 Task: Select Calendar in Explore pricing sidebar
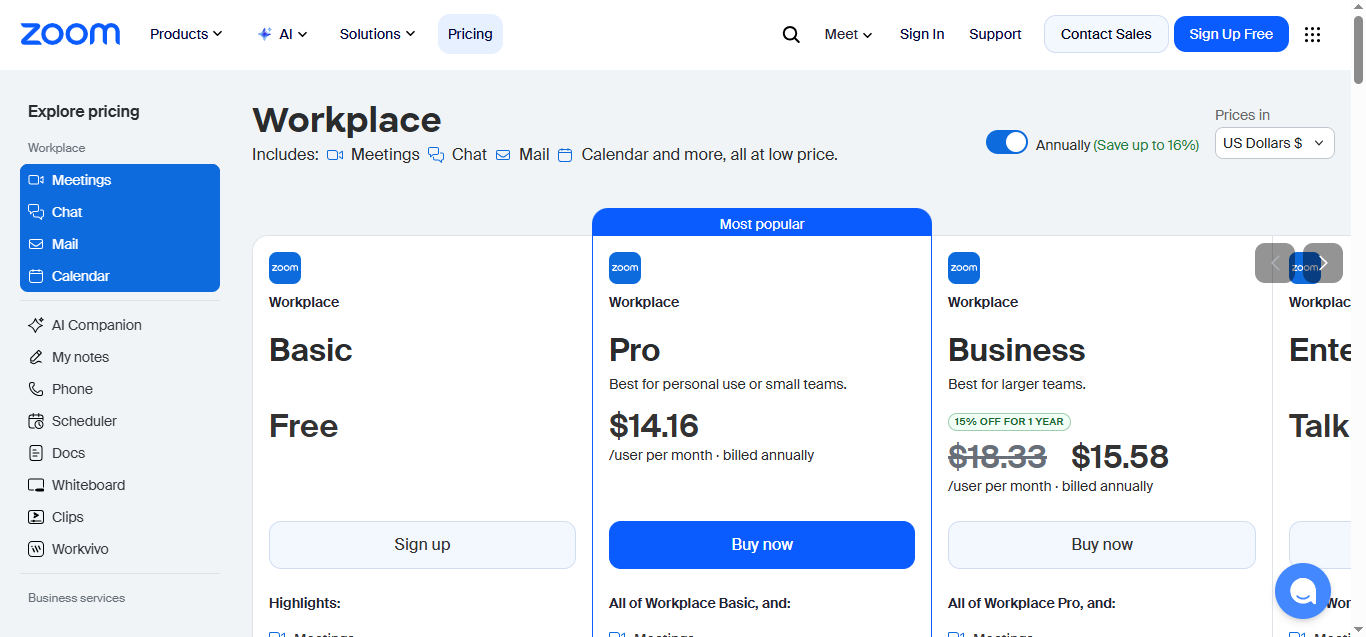[120, 276]
